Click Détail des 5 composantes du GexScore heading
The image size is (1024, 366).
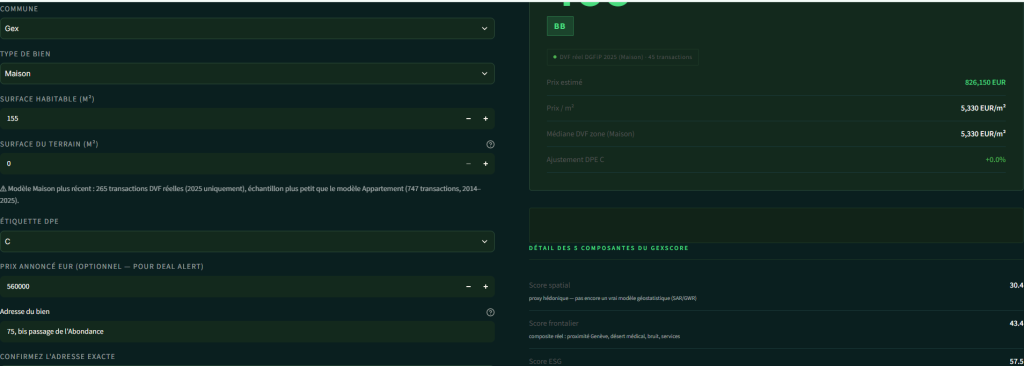[609, 248]
